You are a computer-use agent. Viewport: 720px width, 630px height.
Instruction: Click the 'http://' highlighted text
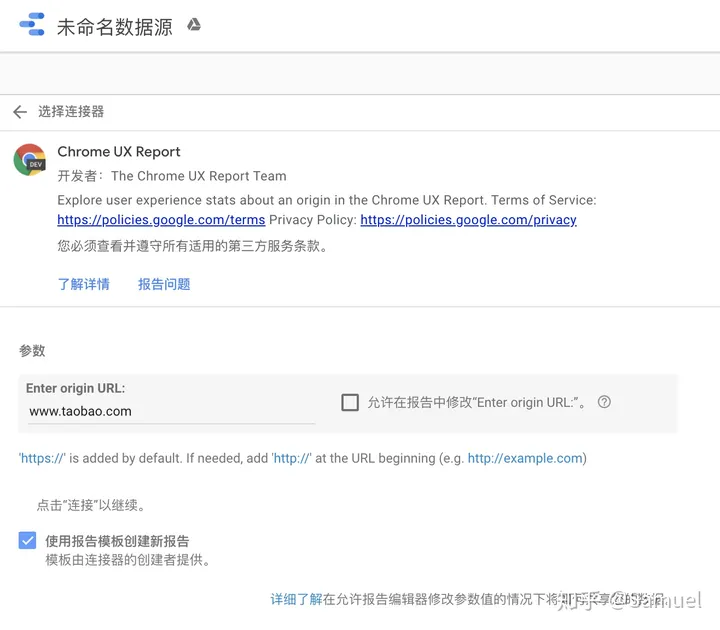pos(292,458)
